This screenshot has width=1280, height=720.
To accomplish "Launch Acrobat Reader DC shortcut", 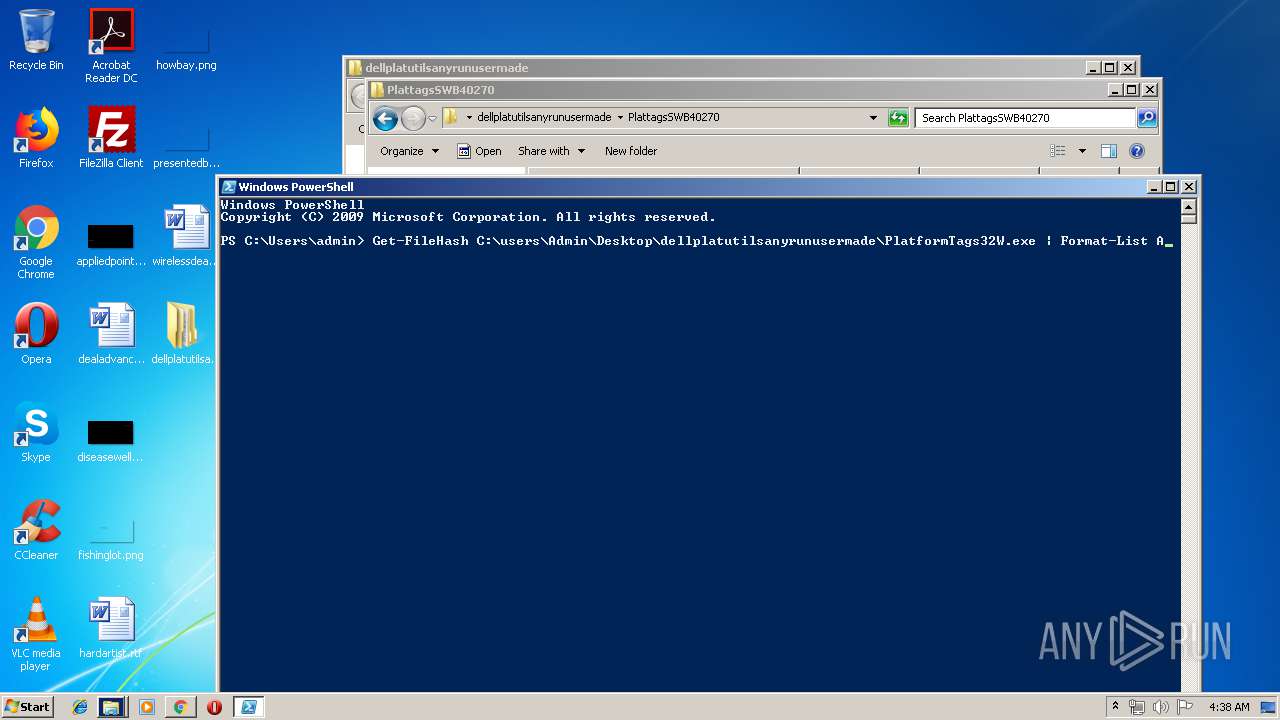I will [x=111, y=46].
